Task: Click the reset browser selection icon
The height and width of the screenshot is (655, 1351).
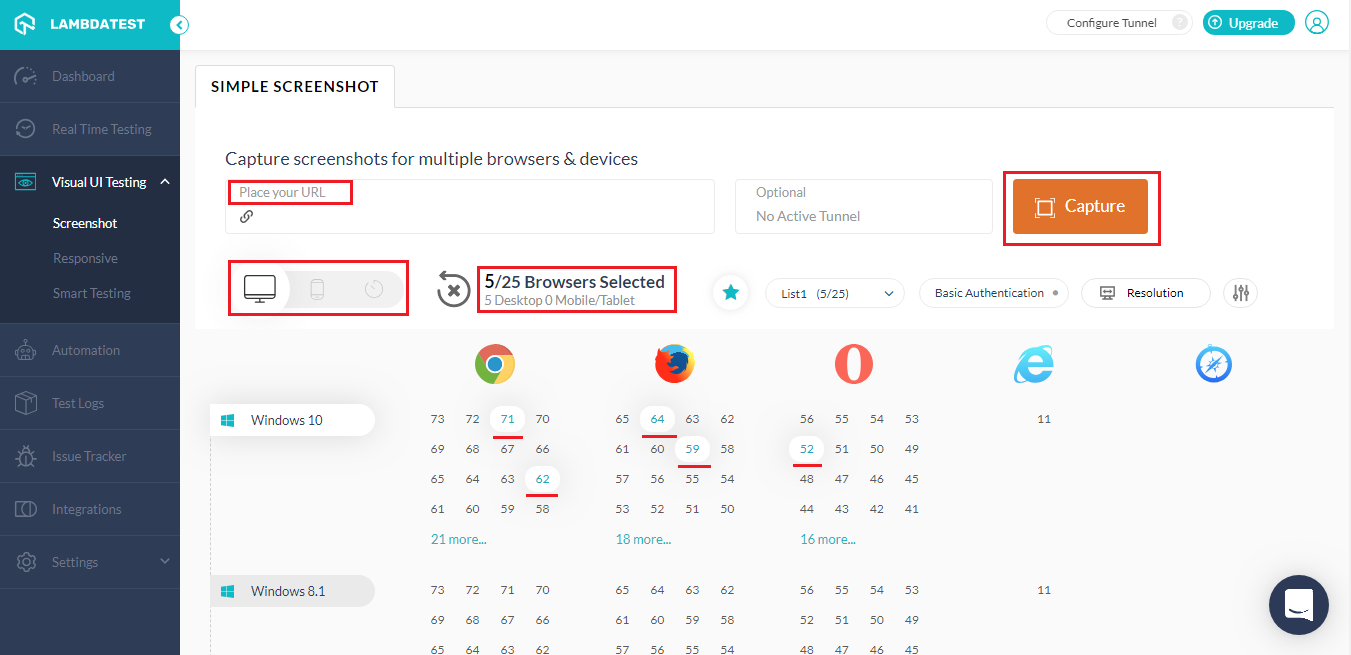Action: [453, 289]
